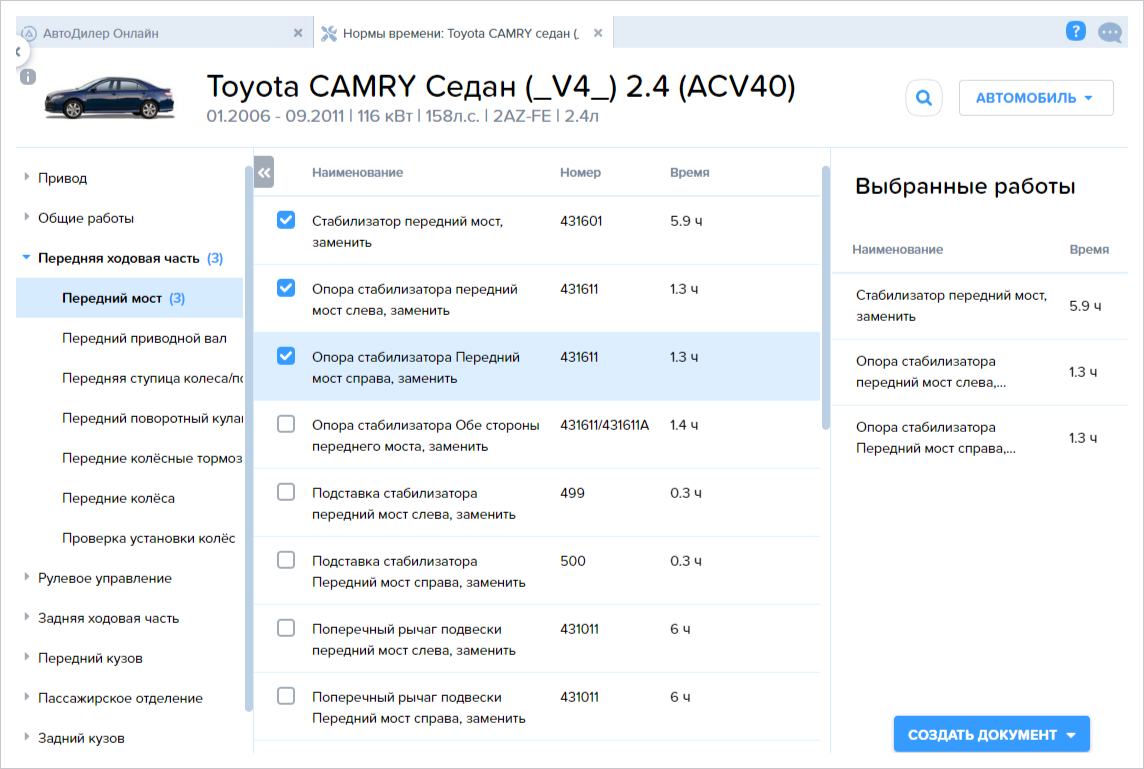Uncheck Опора стабилизатора передний мост слева

[286, 287]
